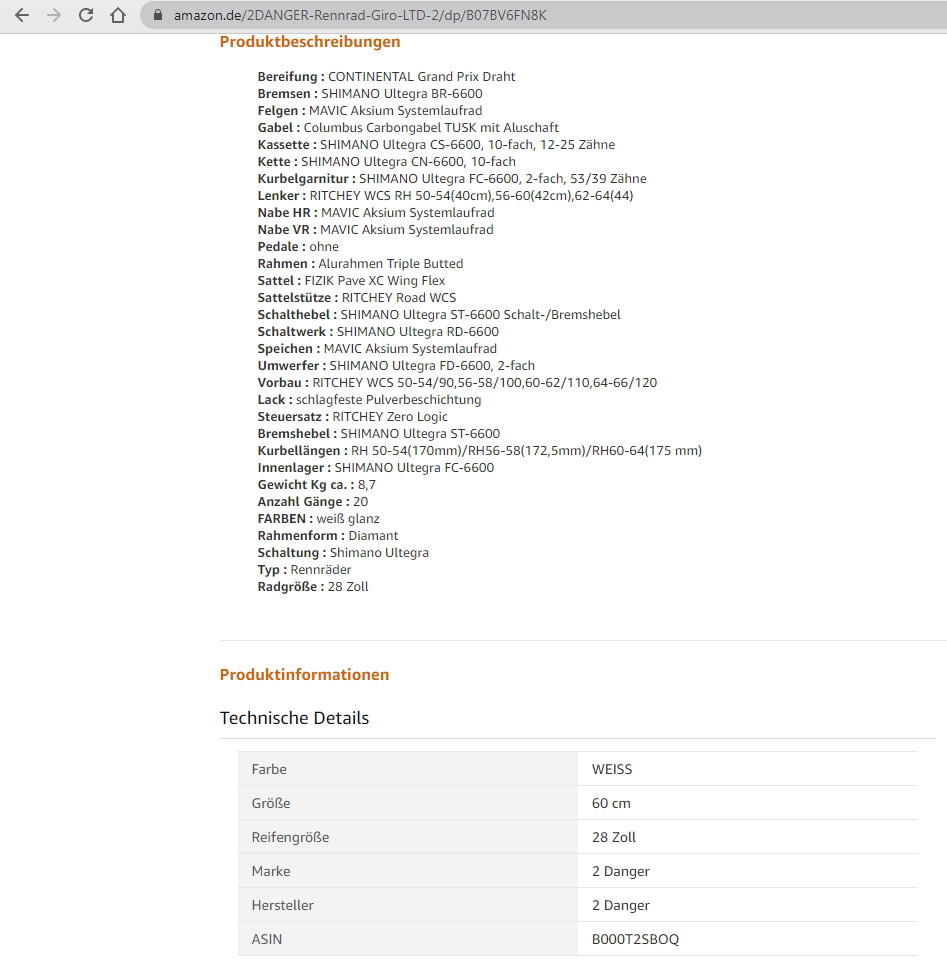
Task: Select the Sattel FIZIK Pave line
Action: tap(351, 281)
